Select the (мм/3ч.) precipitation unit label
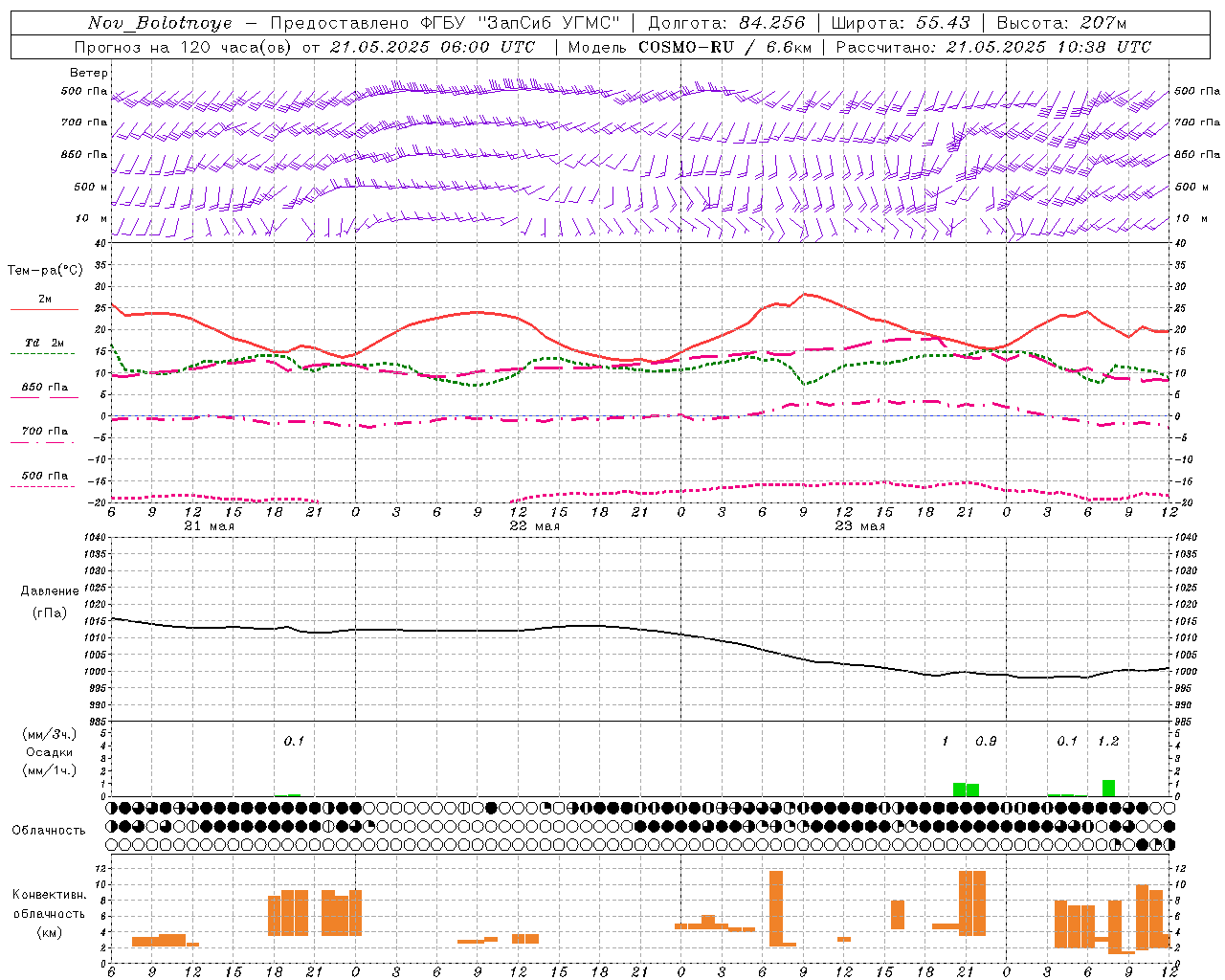This screenshot has width=1225, height=980. click(x=50, y=734)
